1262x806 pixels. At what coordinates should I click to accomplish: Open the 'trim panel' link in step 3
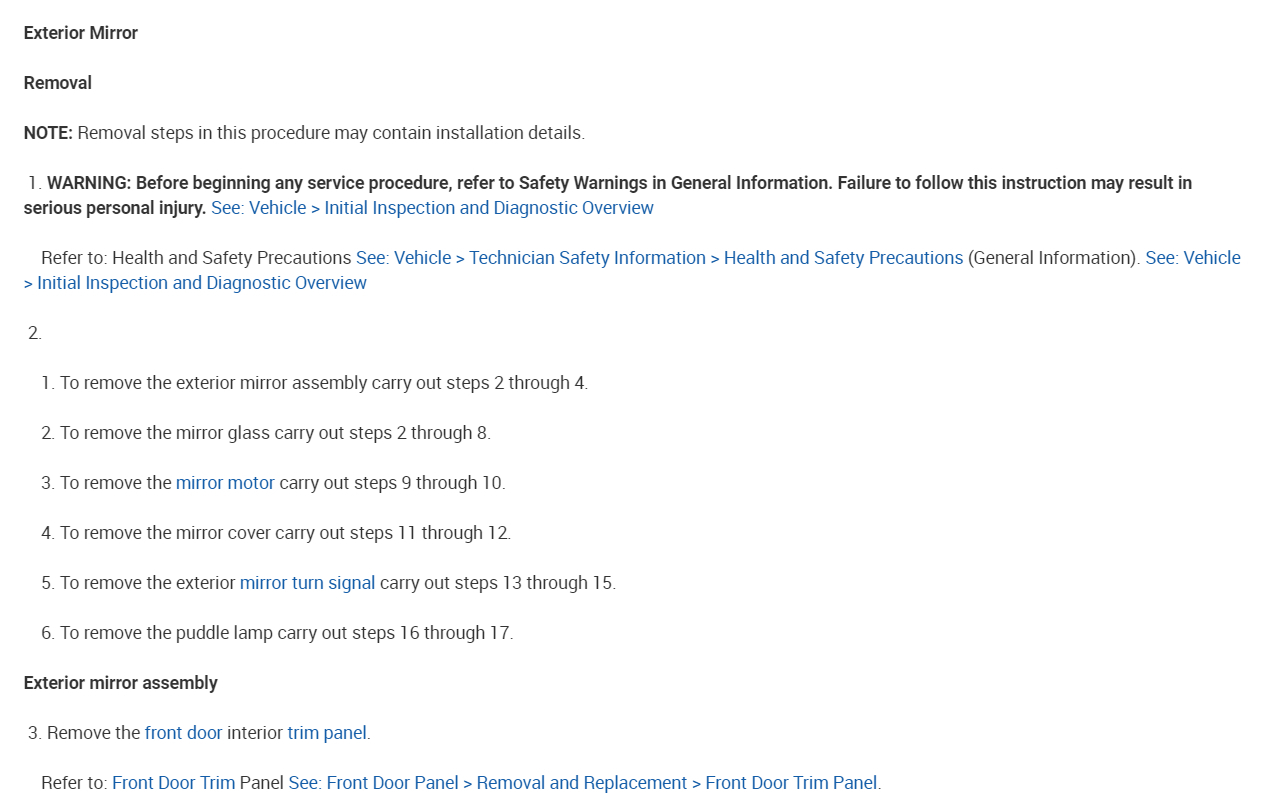point(327,733)
